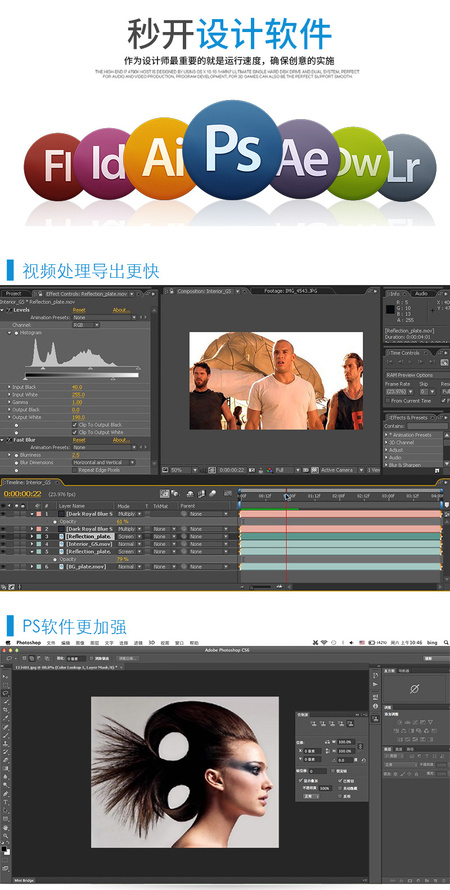
Task: Click the Wi-Fi icon in macOS menu bar
Action: [324, 643]
